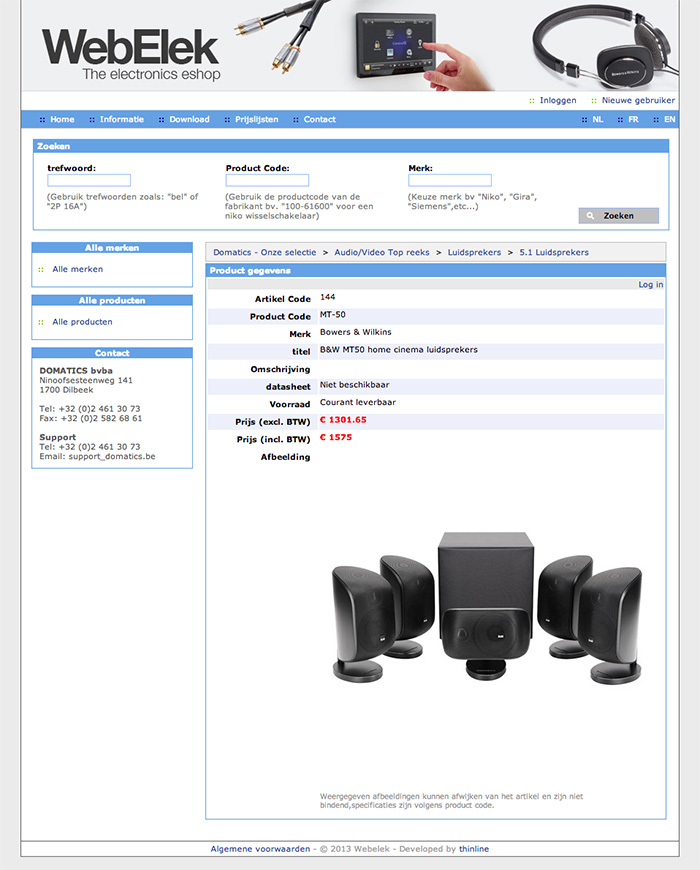Open the Alle producten sidebar link

point(82,322)
